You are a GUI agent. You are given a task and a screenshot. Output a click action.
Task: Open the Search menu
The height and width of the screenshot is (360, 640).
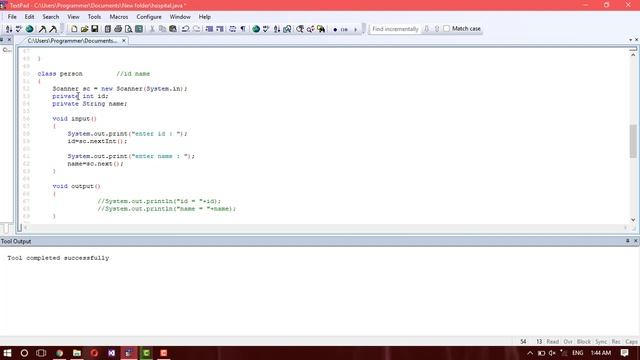(x=51, y=17)
